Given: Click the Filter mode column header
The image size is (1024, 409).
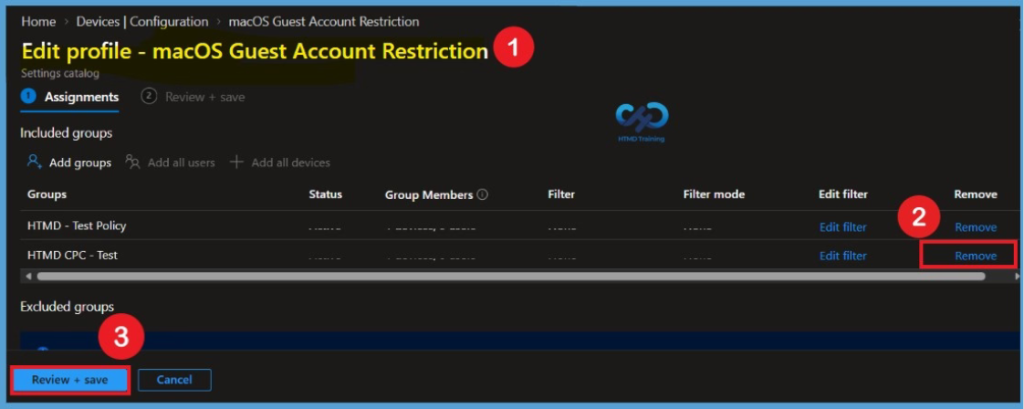Looking at the screenshot, I should pos(714,194).
